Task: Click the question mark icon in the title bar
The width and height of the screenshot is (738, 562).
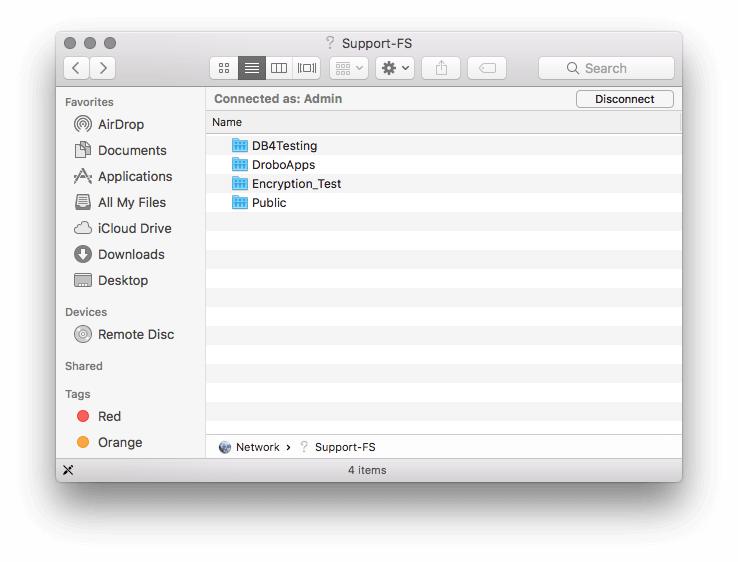Action: (x=330, y=43)
